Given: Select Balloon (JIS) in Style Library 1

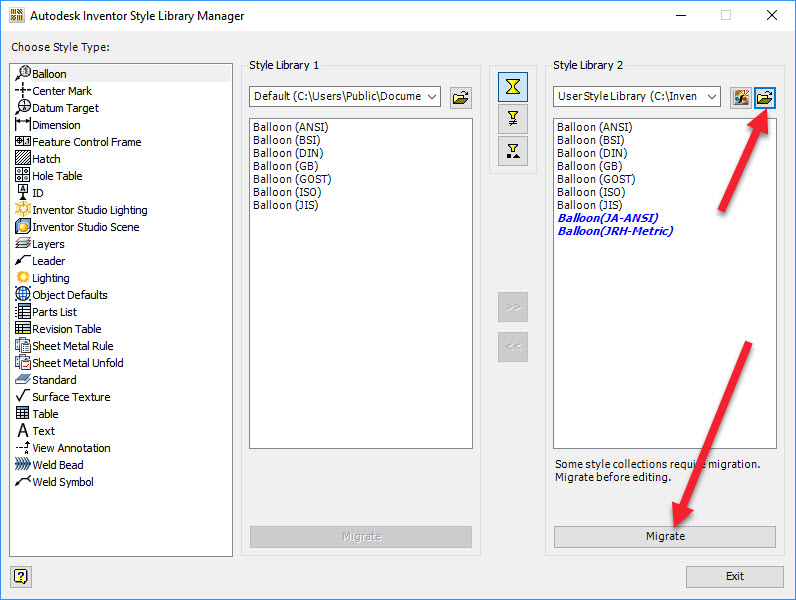Looking at the screenshot, I should [x=286, y=205].
